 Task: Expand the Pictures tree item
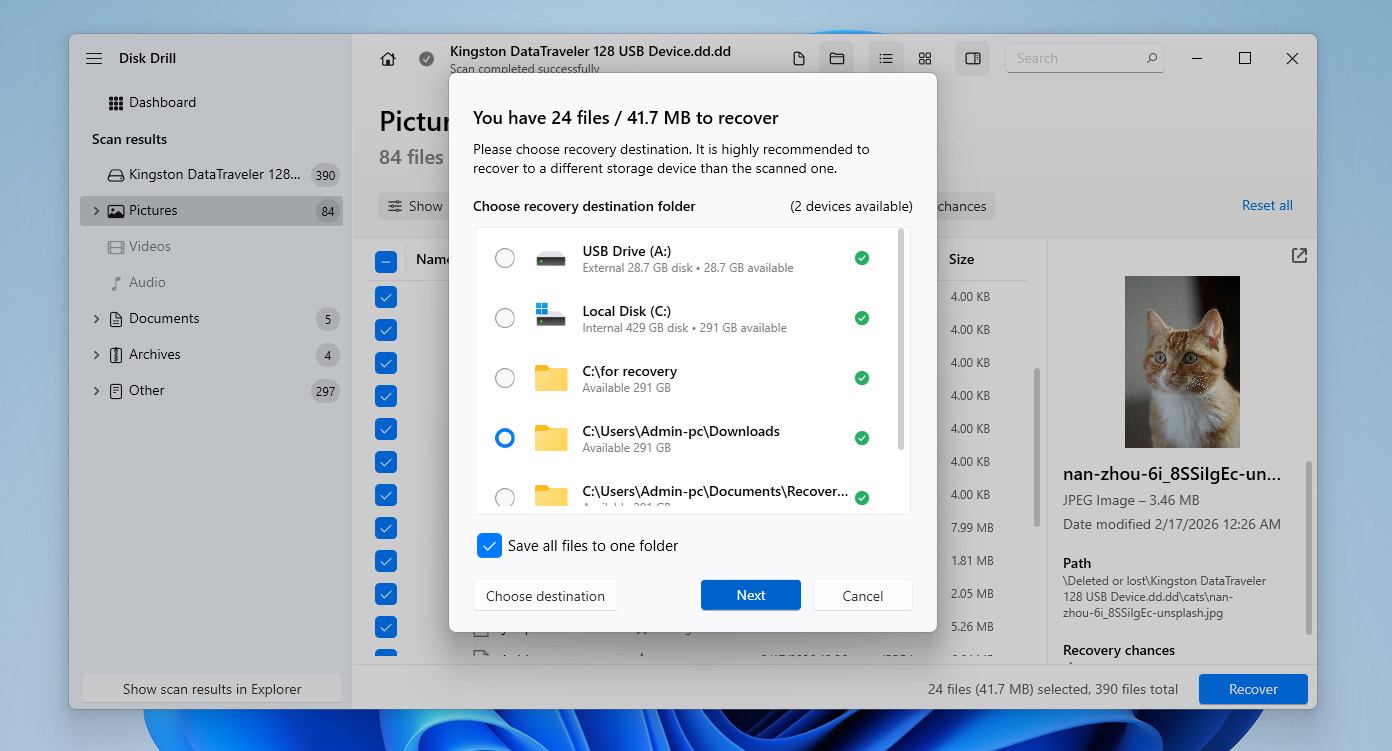point(96,211)
